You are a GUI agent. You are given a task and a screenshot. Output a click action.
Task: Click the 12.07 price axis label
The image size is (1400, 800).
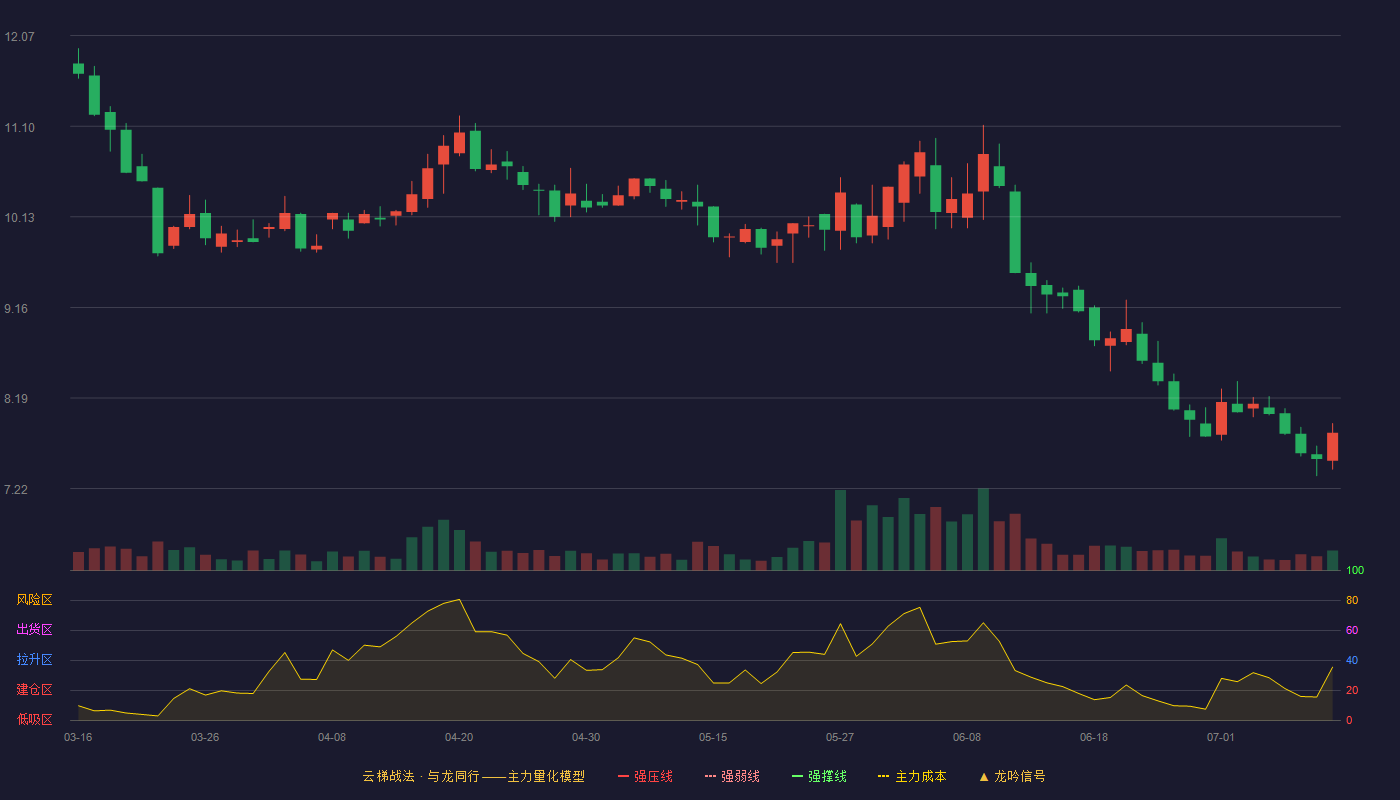pyautogui.click(x=20, y=37)
